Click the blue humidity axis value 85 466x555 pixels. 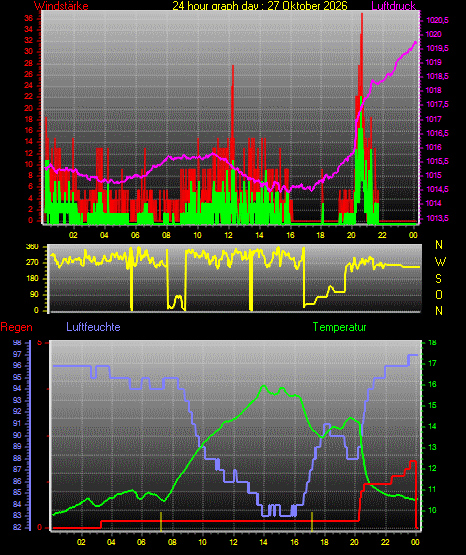[17, 493]
